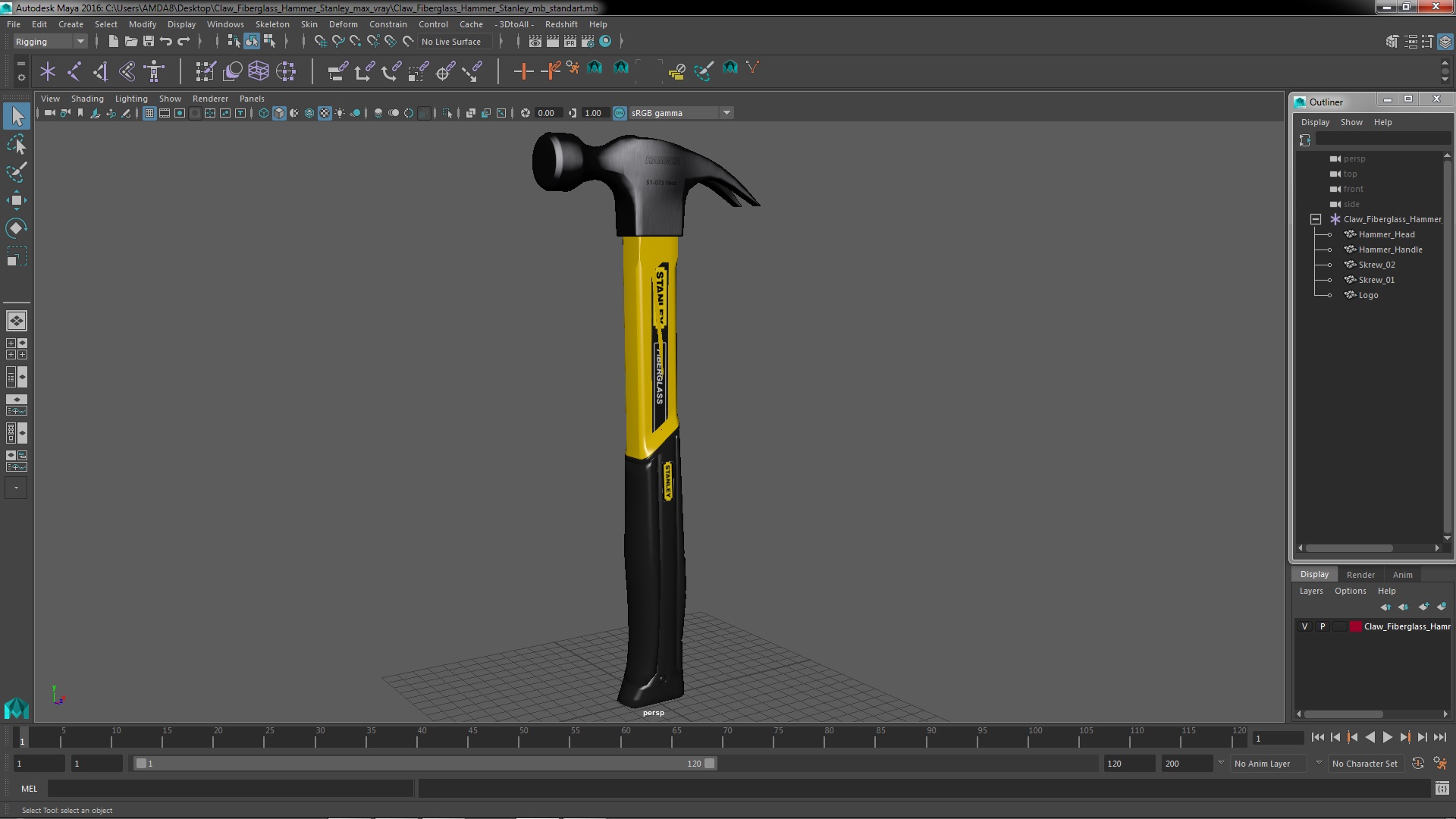The width and height of the screenshot is (1456, 819).
Task: Click the sphere shape shelf icon
Action: click(233, 71)
